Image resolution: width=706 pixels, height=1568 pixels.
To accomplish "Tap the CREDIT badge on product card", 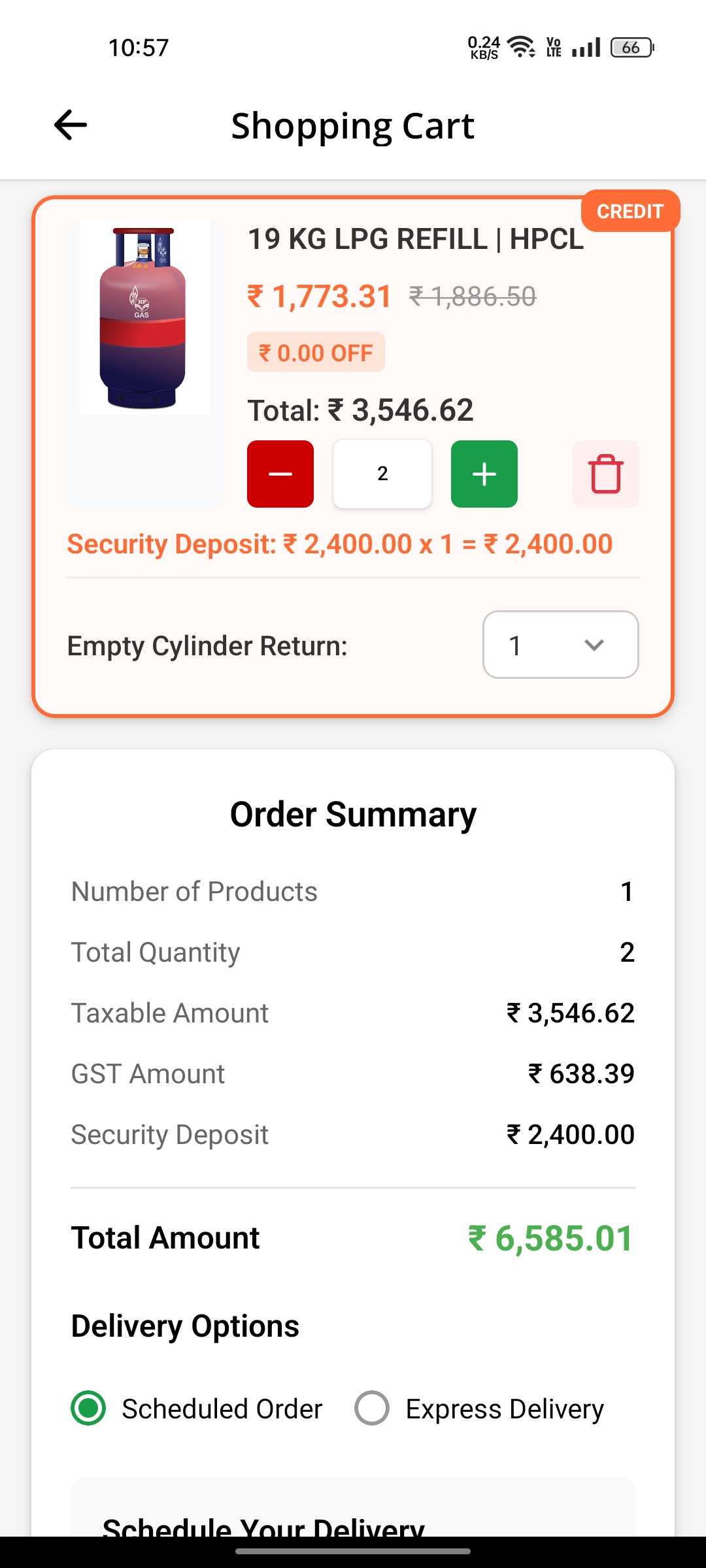I will pos(630,211).
